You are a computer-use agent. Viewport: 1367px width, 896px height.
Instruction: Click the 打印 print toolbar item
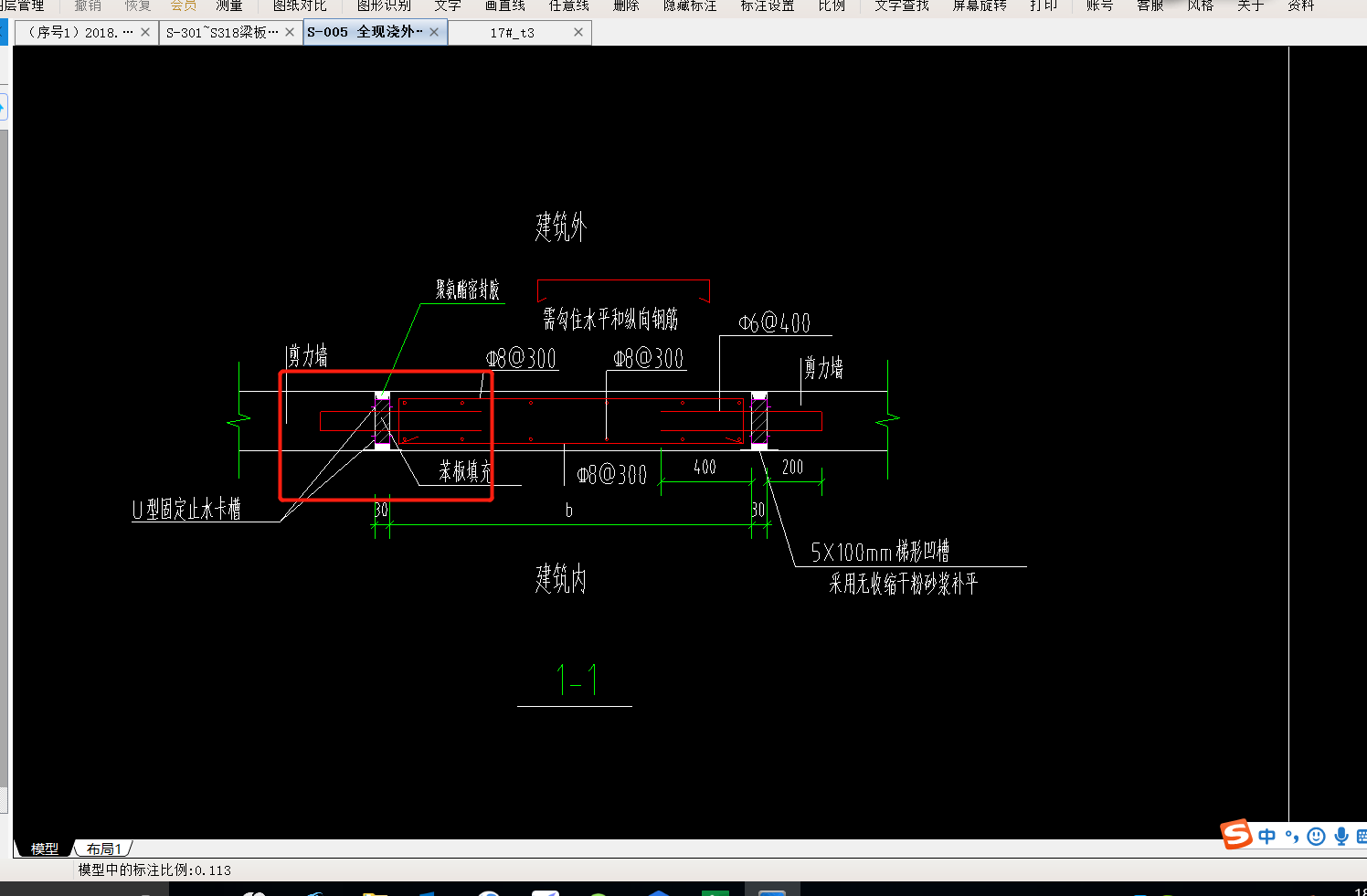(1044, 5)
